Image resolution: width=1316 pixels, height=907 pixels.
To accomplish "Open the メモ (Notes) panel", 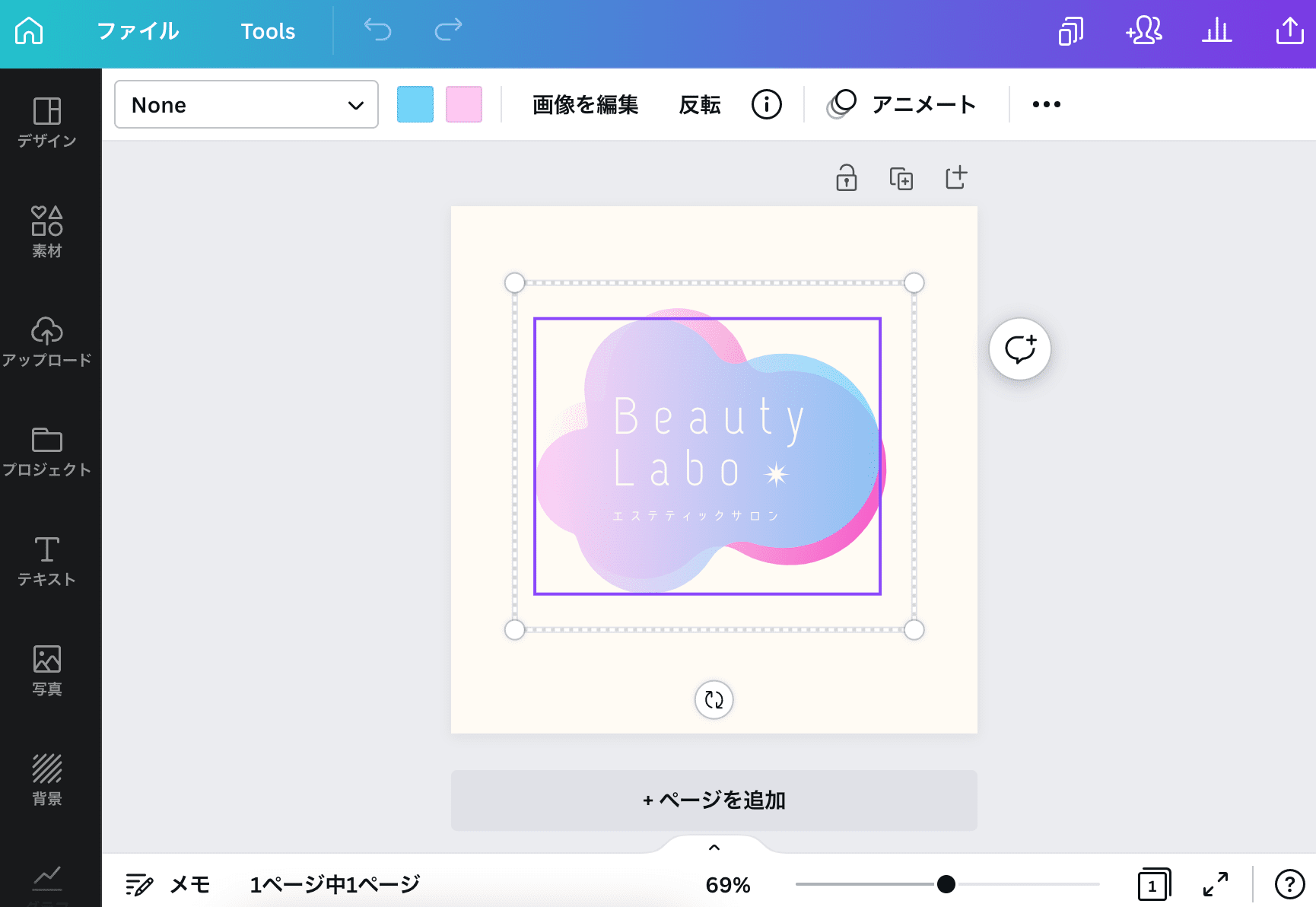I will pos(167,883).
